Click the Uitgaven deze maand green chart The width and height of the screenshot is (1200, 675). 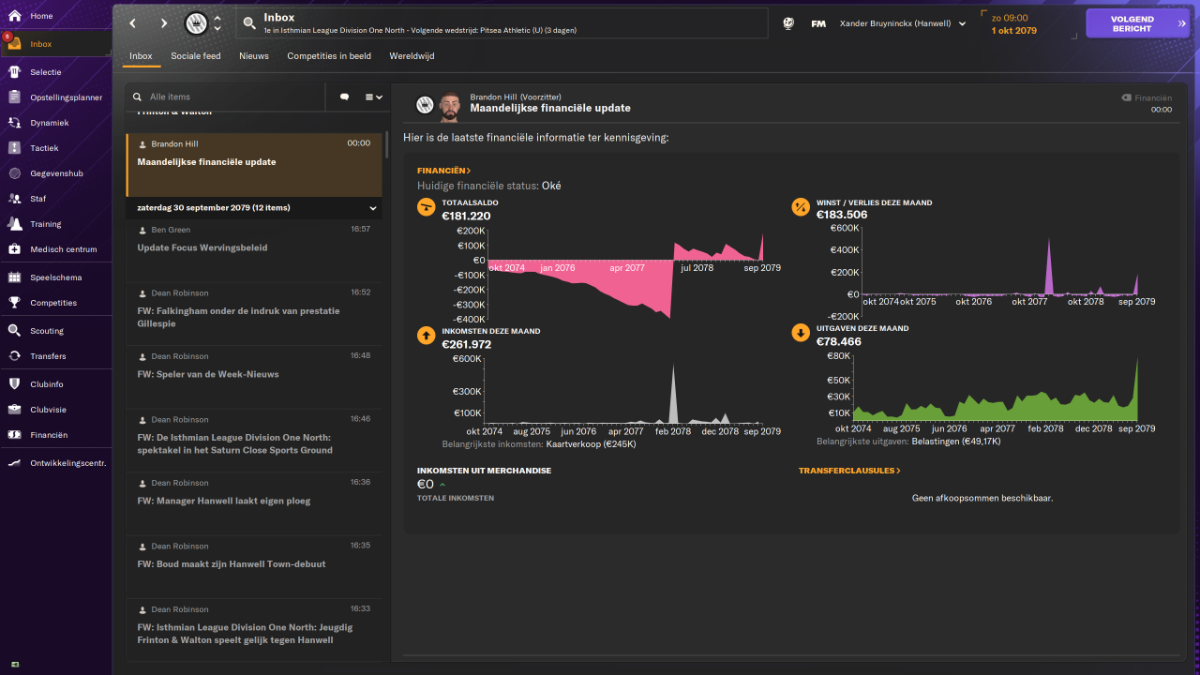pos(995,388)
